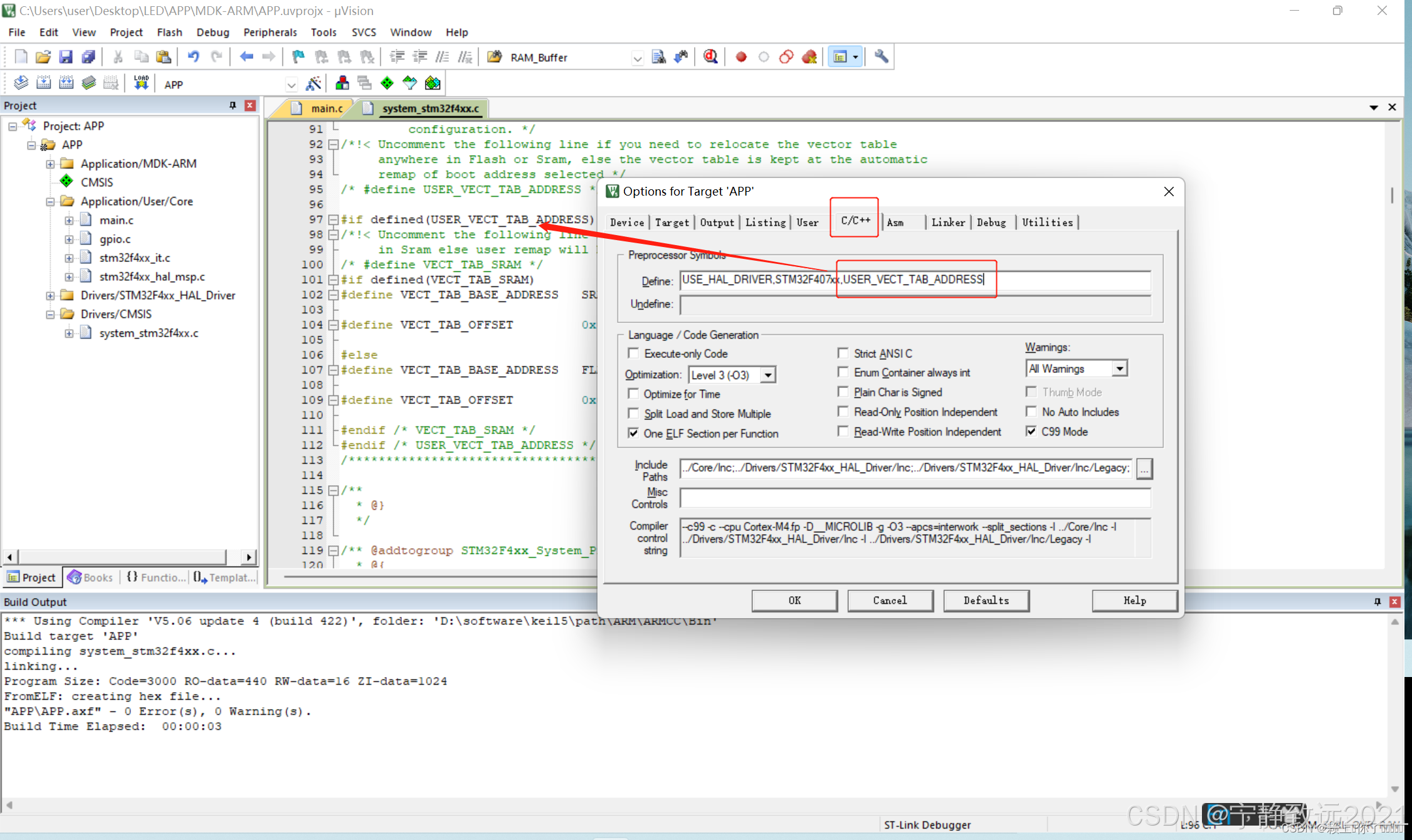The image size is (1412, 840).
Task: Open the Flash menu
Action: pyautogui.click(x=169, y=32)
